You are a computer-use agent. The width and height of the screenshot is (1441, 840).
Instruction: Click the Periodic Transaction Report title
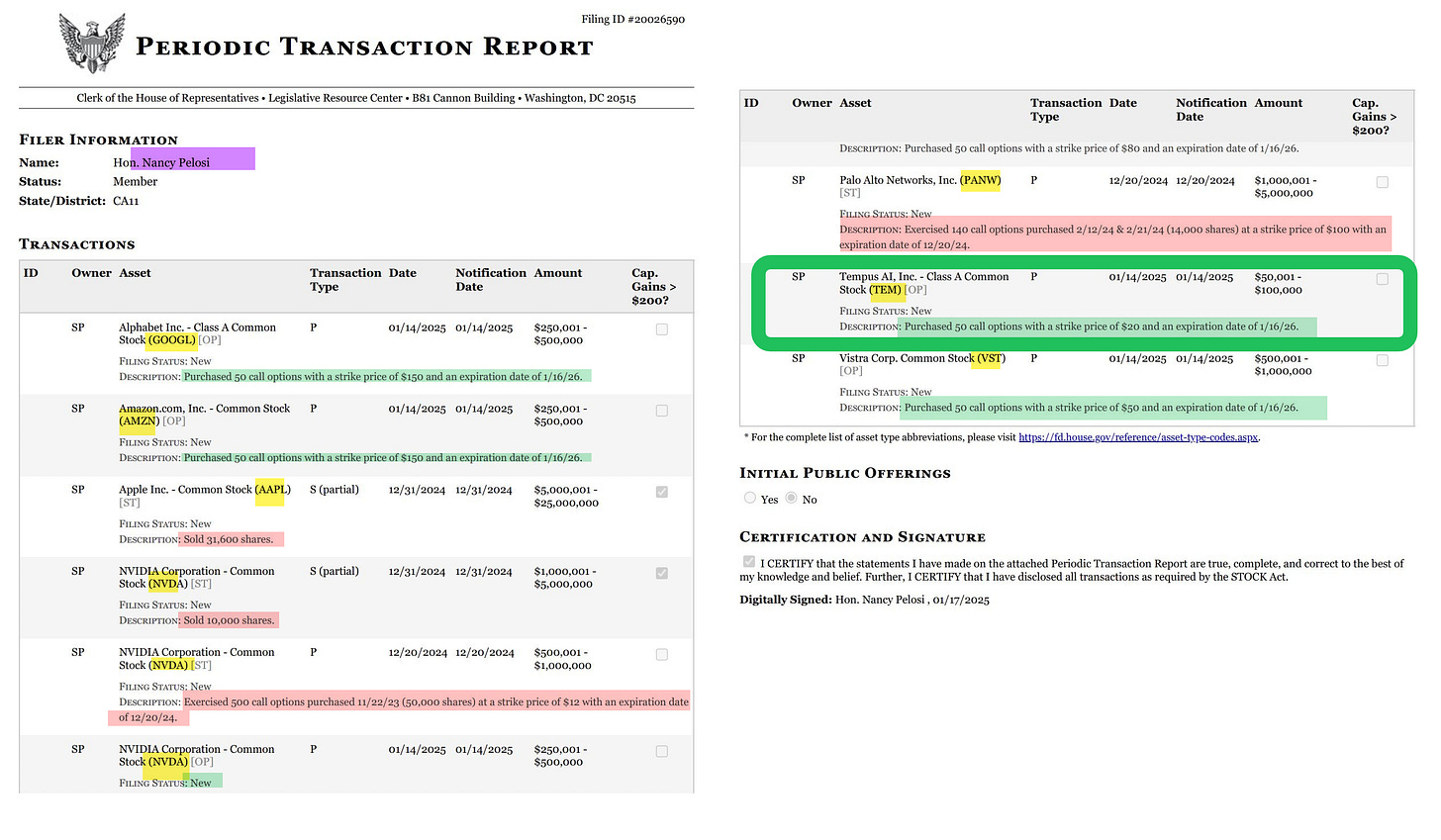click(364, 47)
